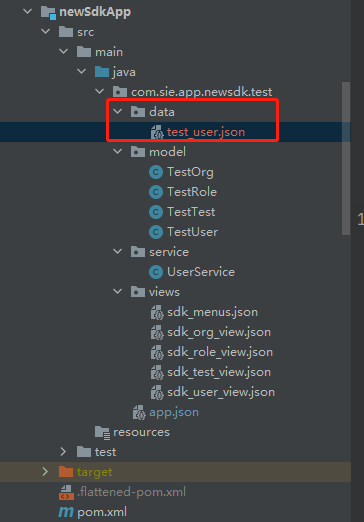The height and width of the screenshot is (522, 364).
Task: Expand the target folder
Action: [45, 472]
